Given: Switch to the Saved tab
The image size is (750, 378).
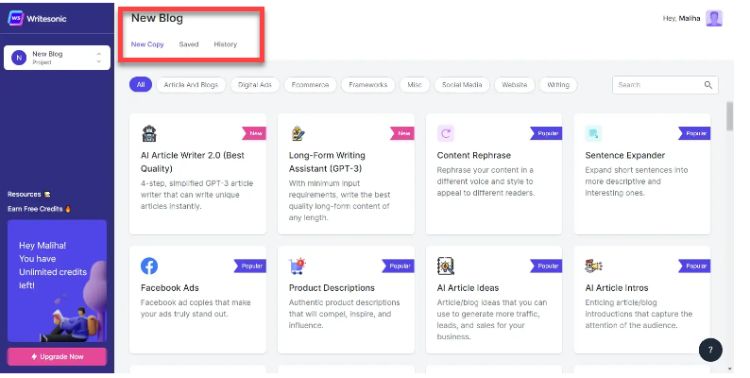Looking at the screenshot, I should (189, 44).
